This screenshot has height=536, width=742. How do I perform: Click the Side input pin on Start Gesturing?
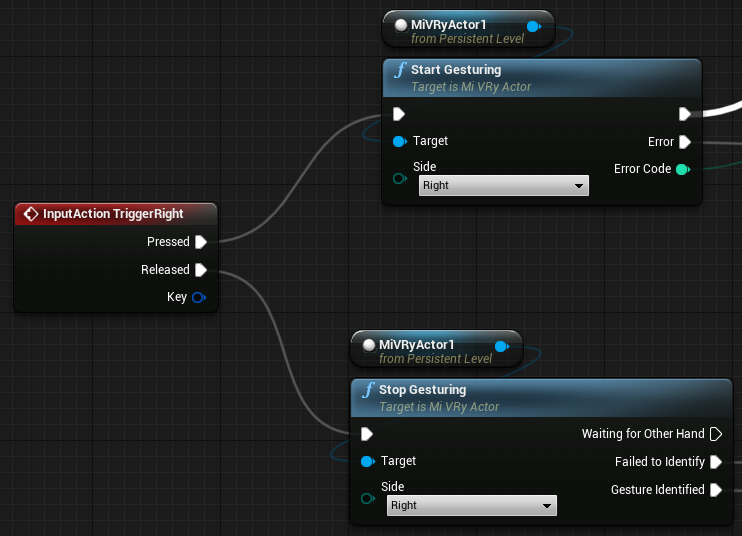400,178
